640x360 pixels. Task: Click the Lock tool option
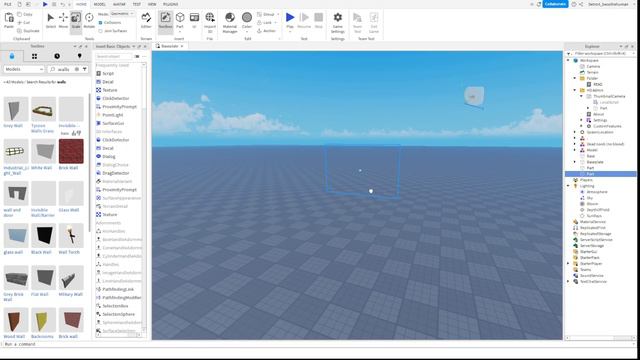tap(264, 22)
